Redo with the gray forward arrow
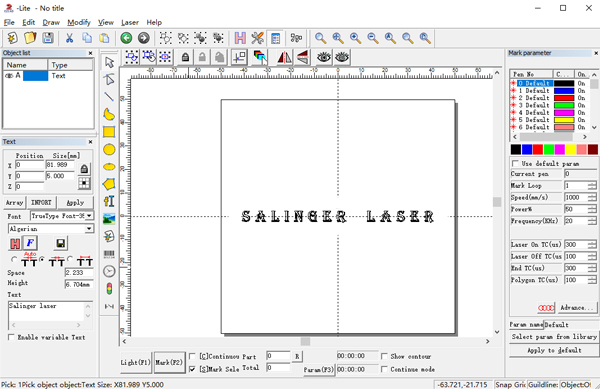The width and height of the screenshot is (600, 389). tap(144, 38)
